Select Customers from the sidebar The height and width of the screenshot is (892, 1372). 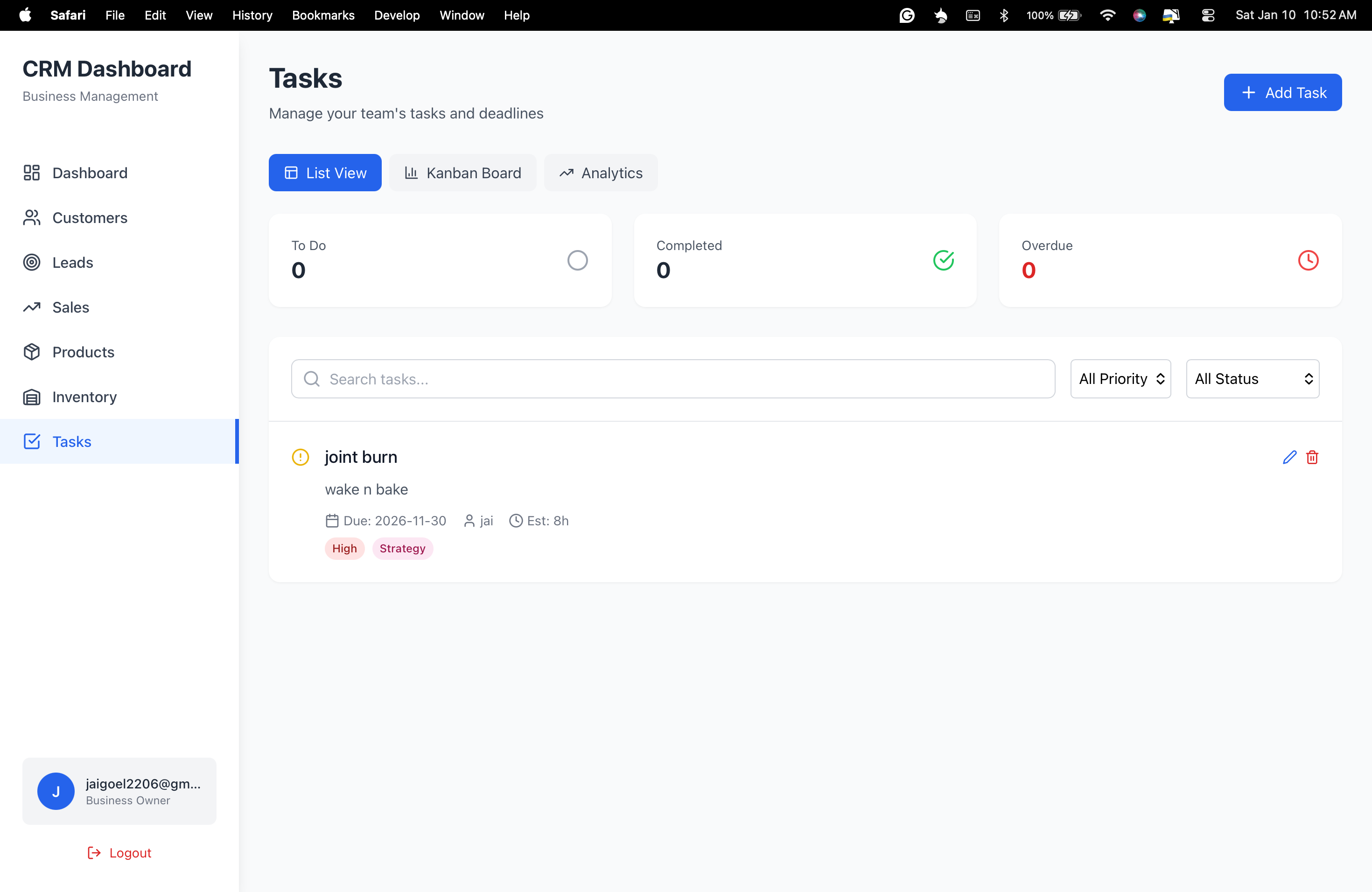[x=89, y=218]
